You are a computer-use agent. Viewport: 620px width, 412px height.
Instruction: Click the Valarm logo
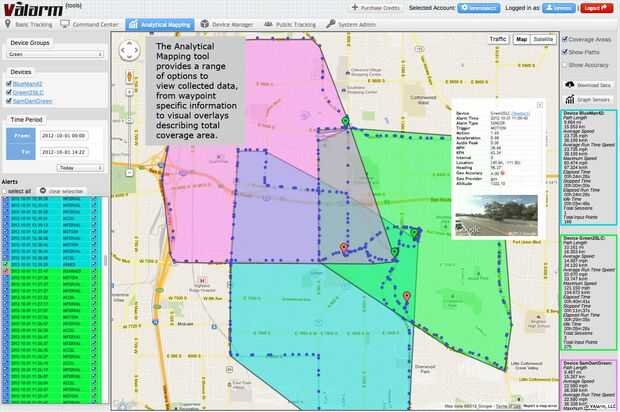click(x=33, y=9)
